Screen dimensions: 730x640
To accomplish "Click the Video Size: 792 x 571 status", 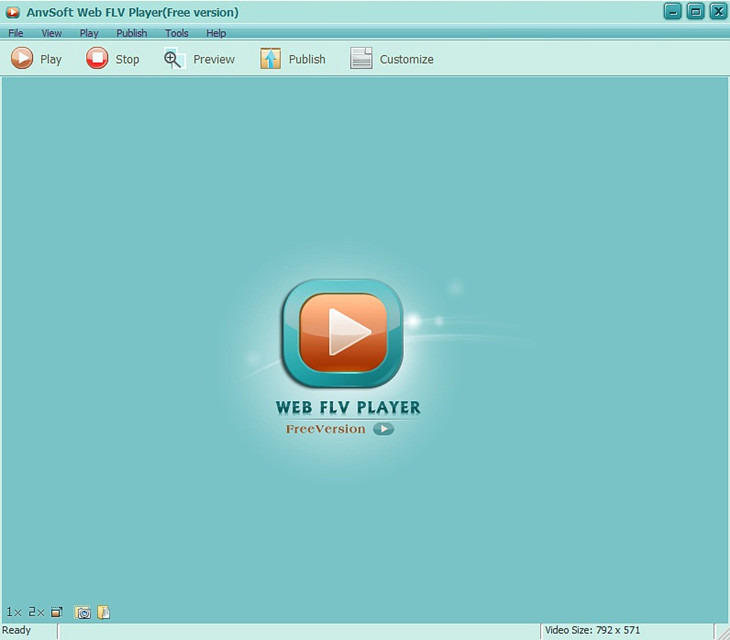I will click(x=592, y=630).
